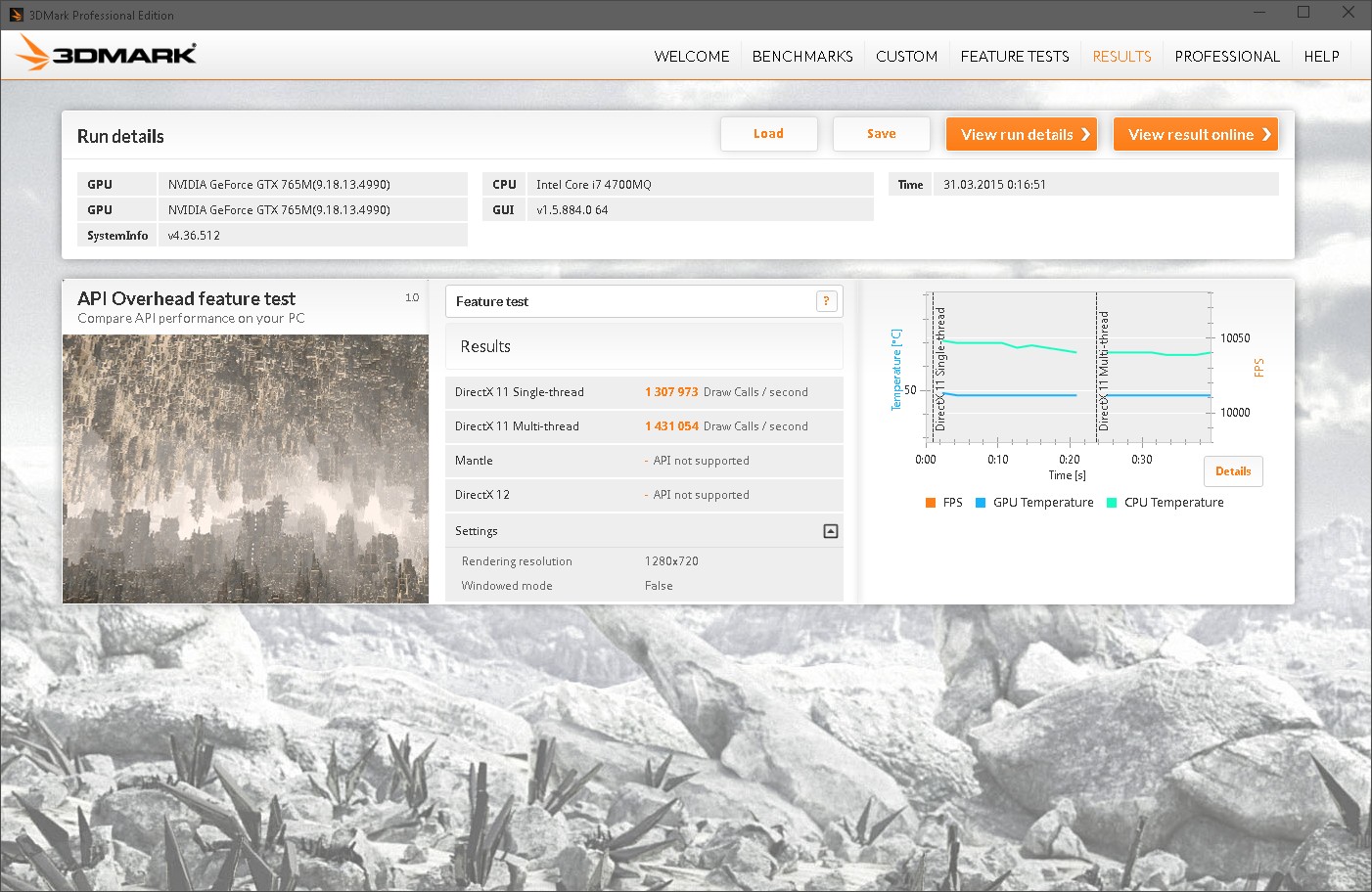Go to the FEATURE TESTS tab
This screenshot has height=892, width=1372.
(x=1015, y=57)
